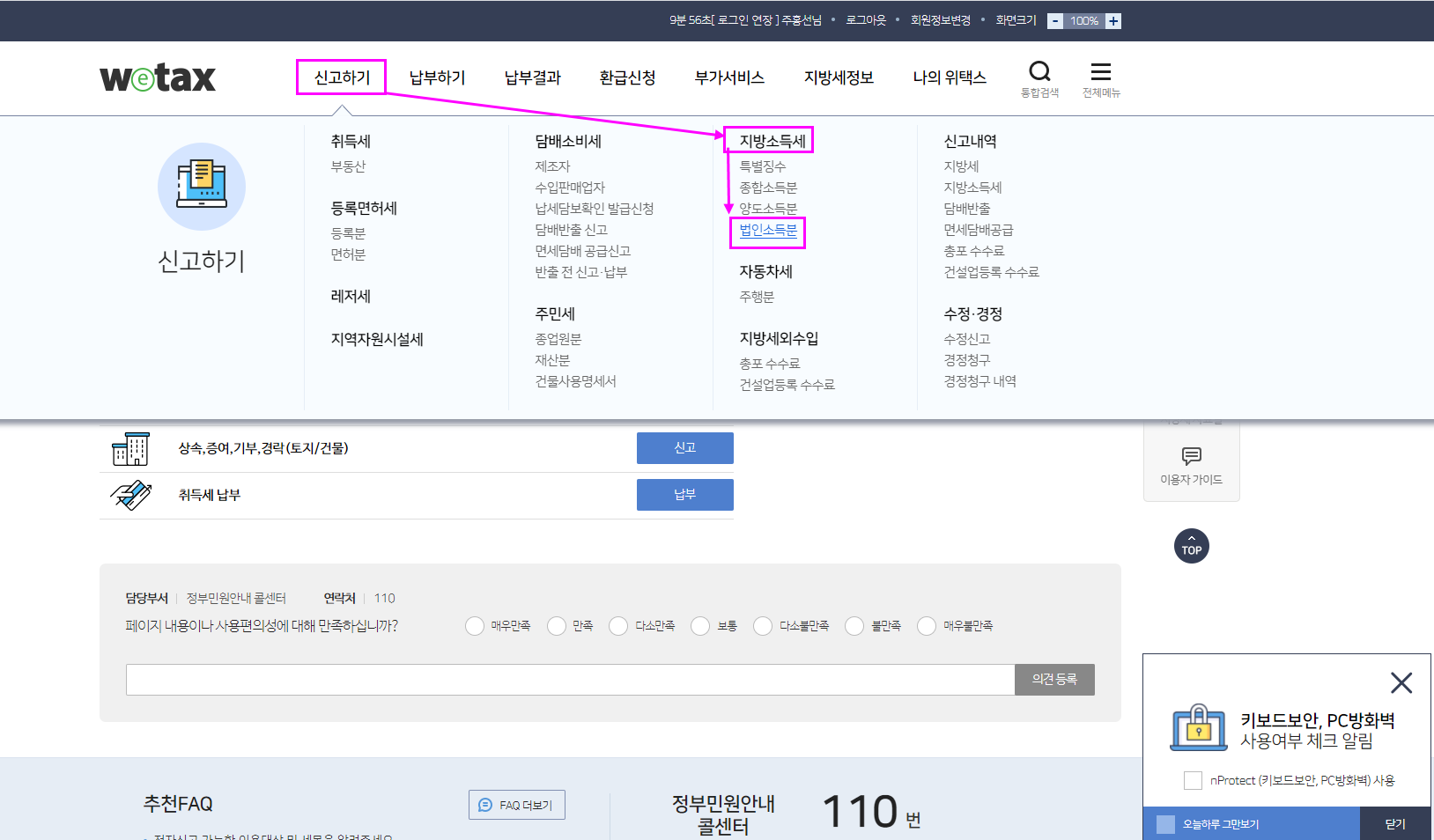
Task: Click the 특별징수 submenu link
Action: (x=763, y=166)
